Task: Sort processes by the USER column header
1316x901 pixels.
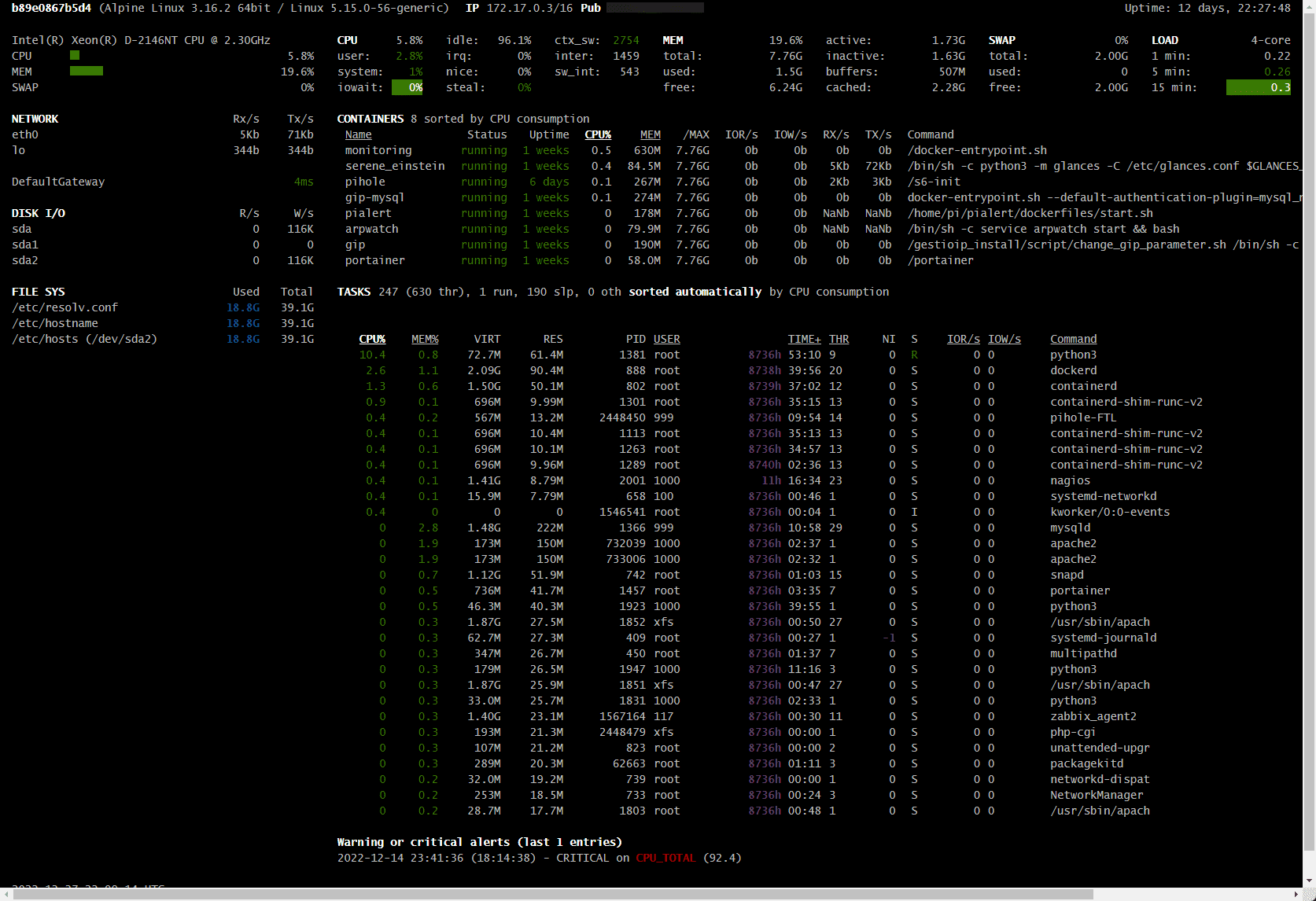Action: pos(666,339)
